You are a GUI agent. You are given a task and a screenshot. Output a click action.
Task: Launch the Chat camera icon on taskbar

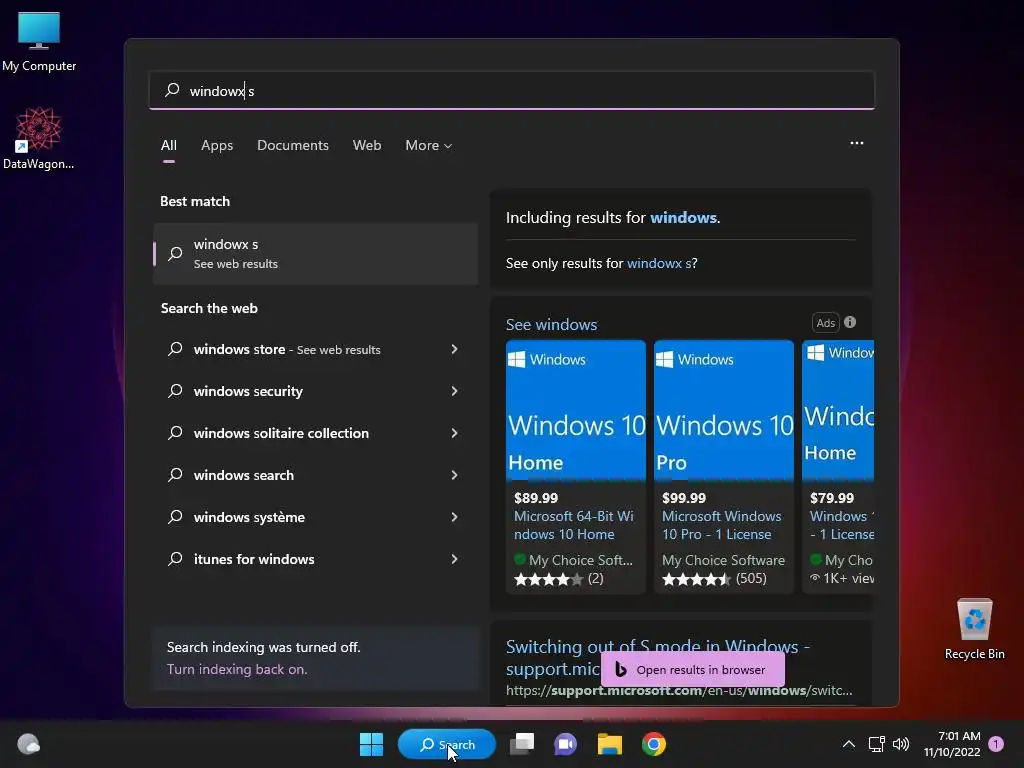(566, 744)
